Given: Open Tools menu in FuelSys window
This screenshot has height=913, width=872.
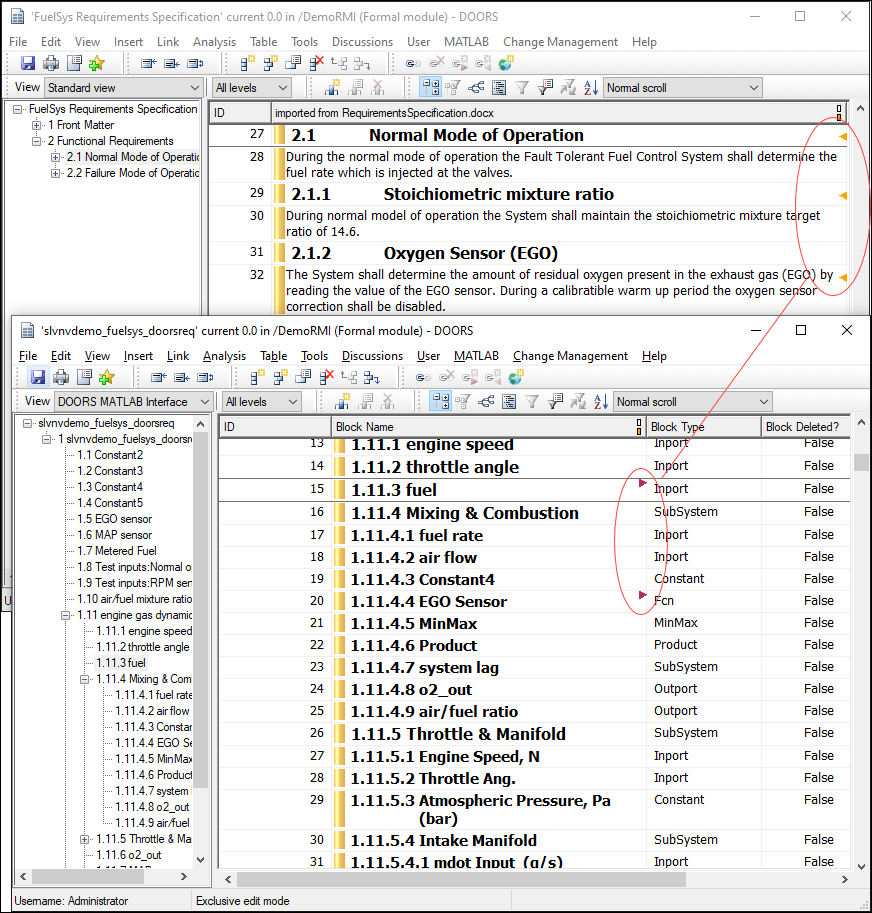Looking at the screenshot, I should tap(304, 42).
